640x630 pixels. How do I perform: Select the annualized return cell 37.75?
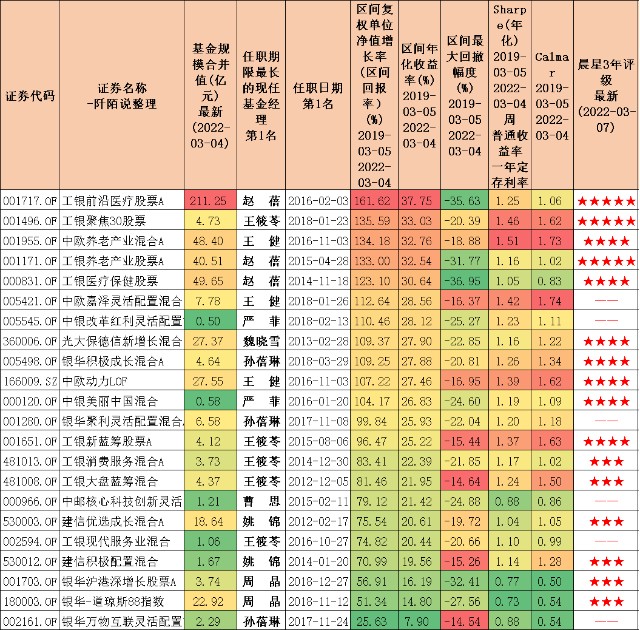[420, 200]
